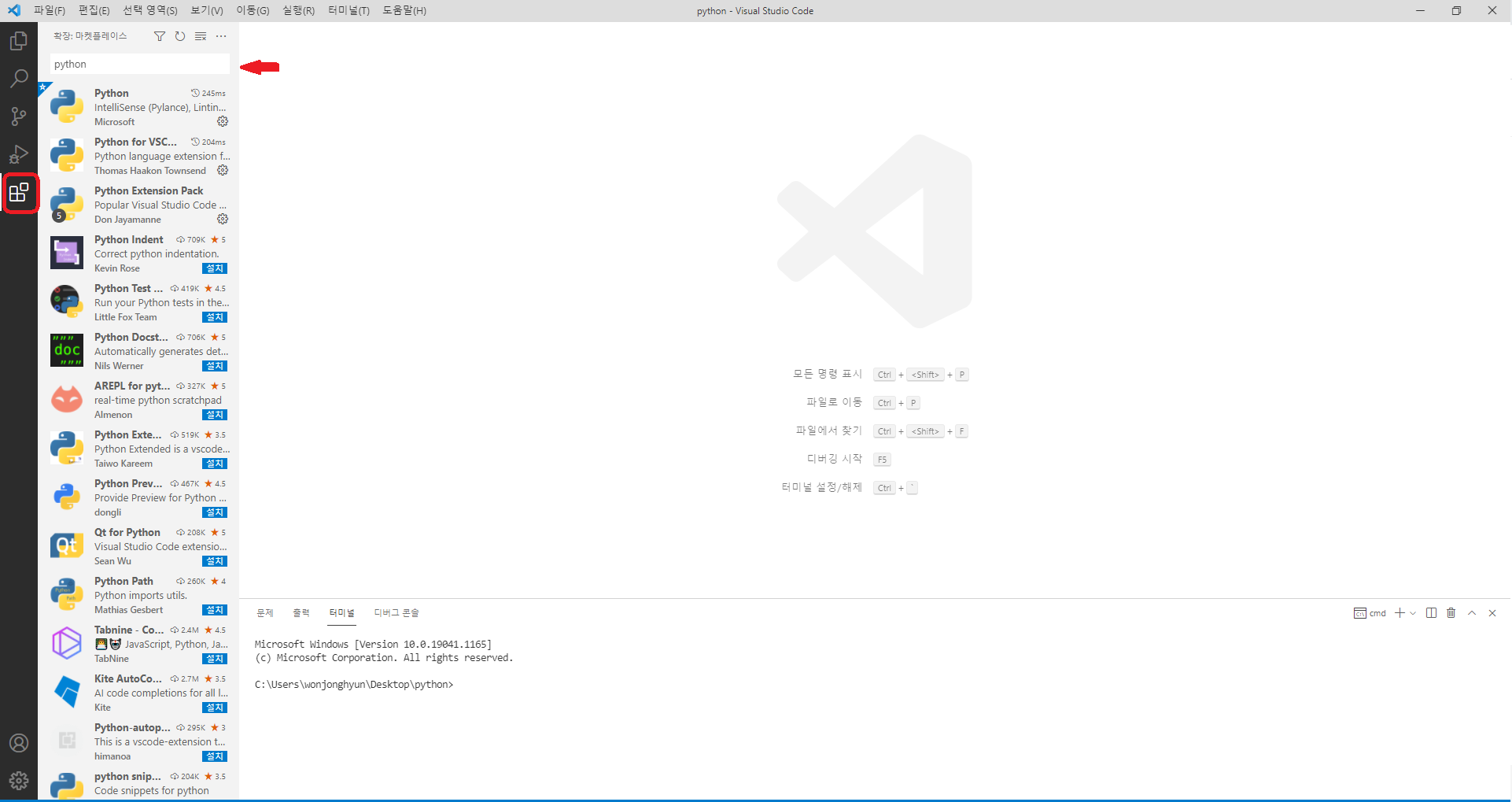Filter extensions with the funnel icon

pyautogui.click(x=160, y=36)
